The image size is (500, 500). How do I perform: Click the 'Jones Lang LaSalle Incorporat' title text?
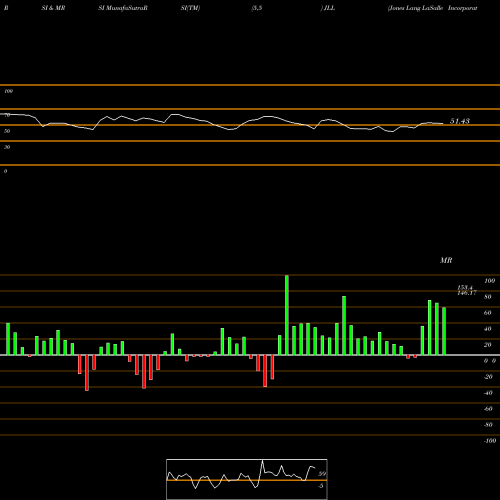(433, 8)
